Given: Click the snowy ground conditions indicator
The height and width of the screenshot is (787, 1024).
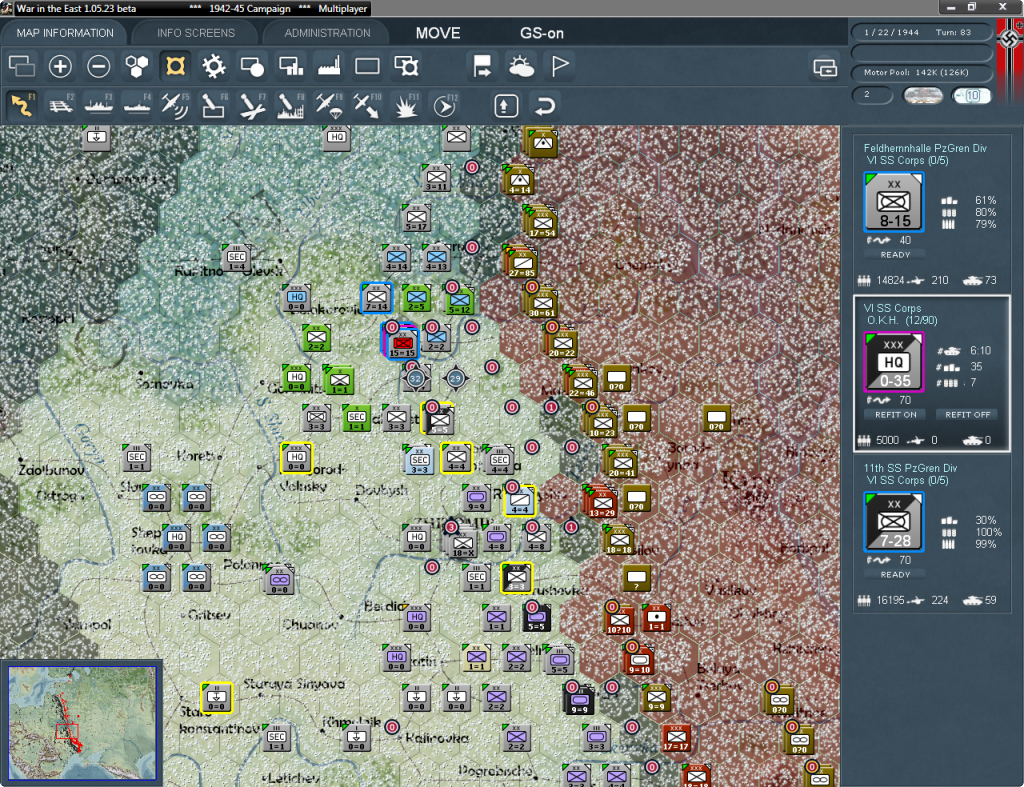Looking at the screenshot, I should tap(922, 96).
